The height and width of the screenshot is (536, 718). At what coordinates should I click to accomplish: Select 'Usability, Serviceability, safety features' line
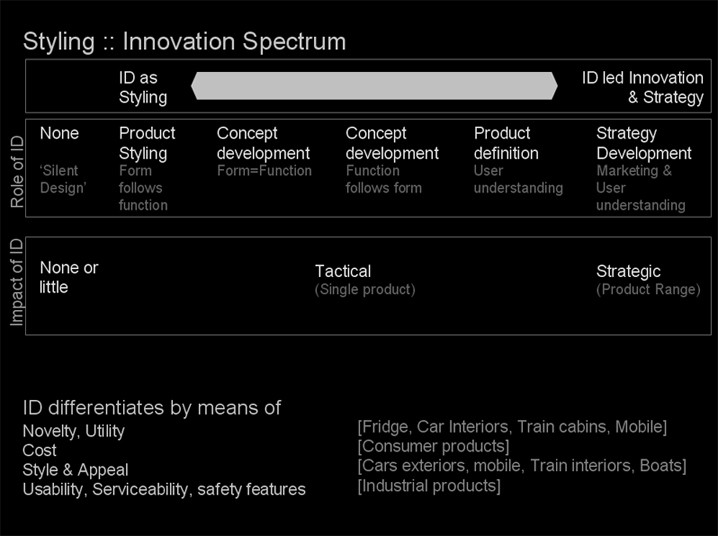[164, 489]
